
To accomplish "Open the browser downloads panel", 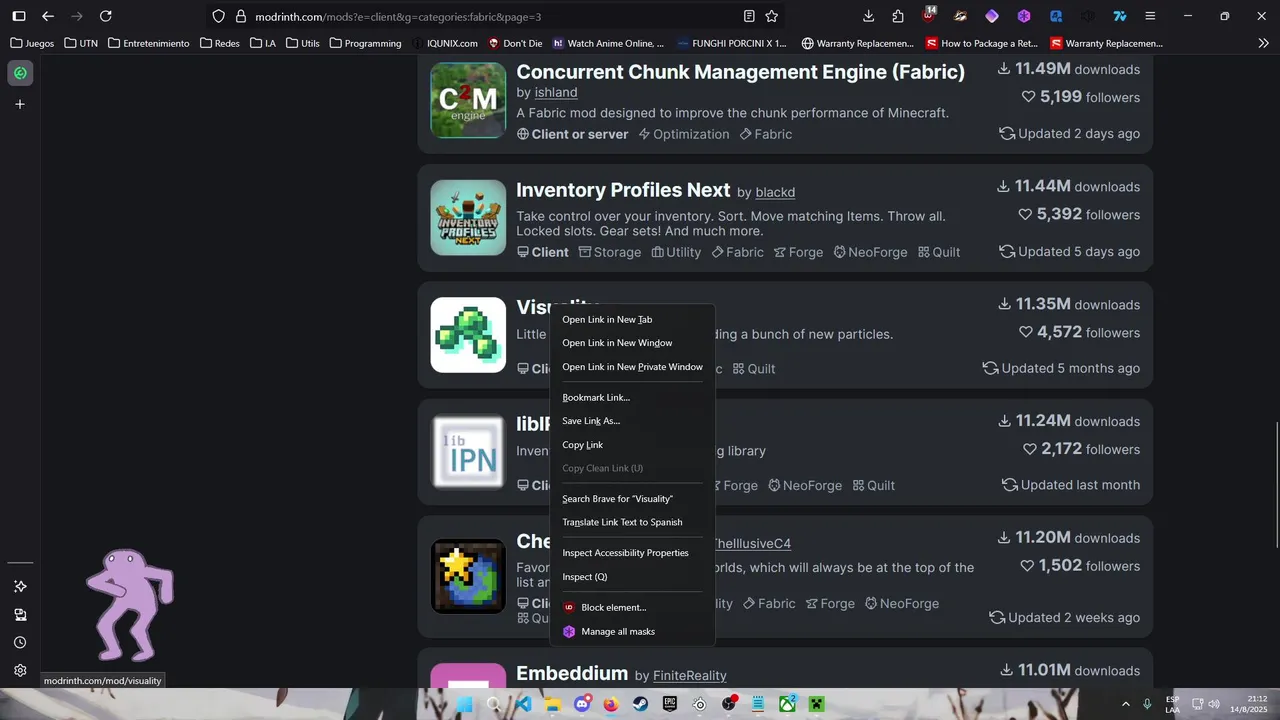I will [868, 16].
